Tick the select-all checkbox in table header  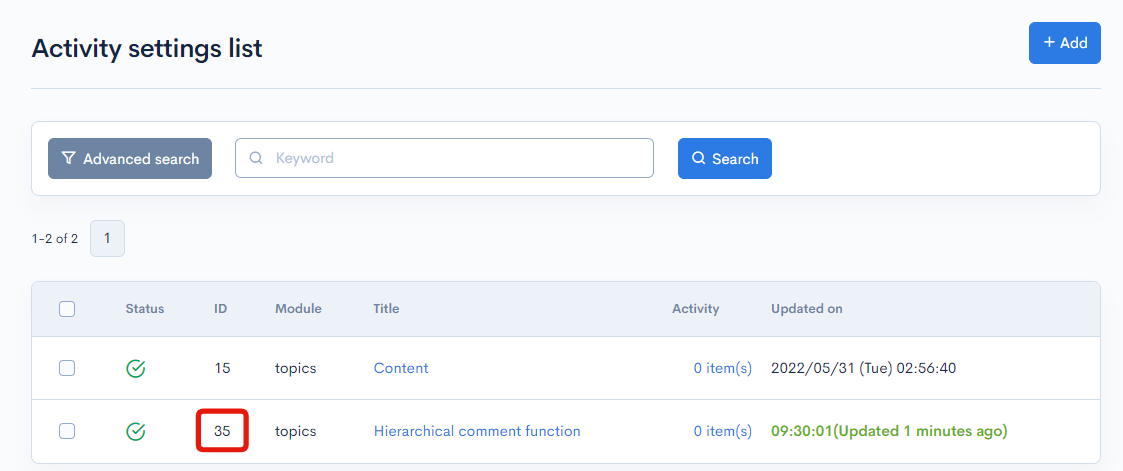coord(67,309)
